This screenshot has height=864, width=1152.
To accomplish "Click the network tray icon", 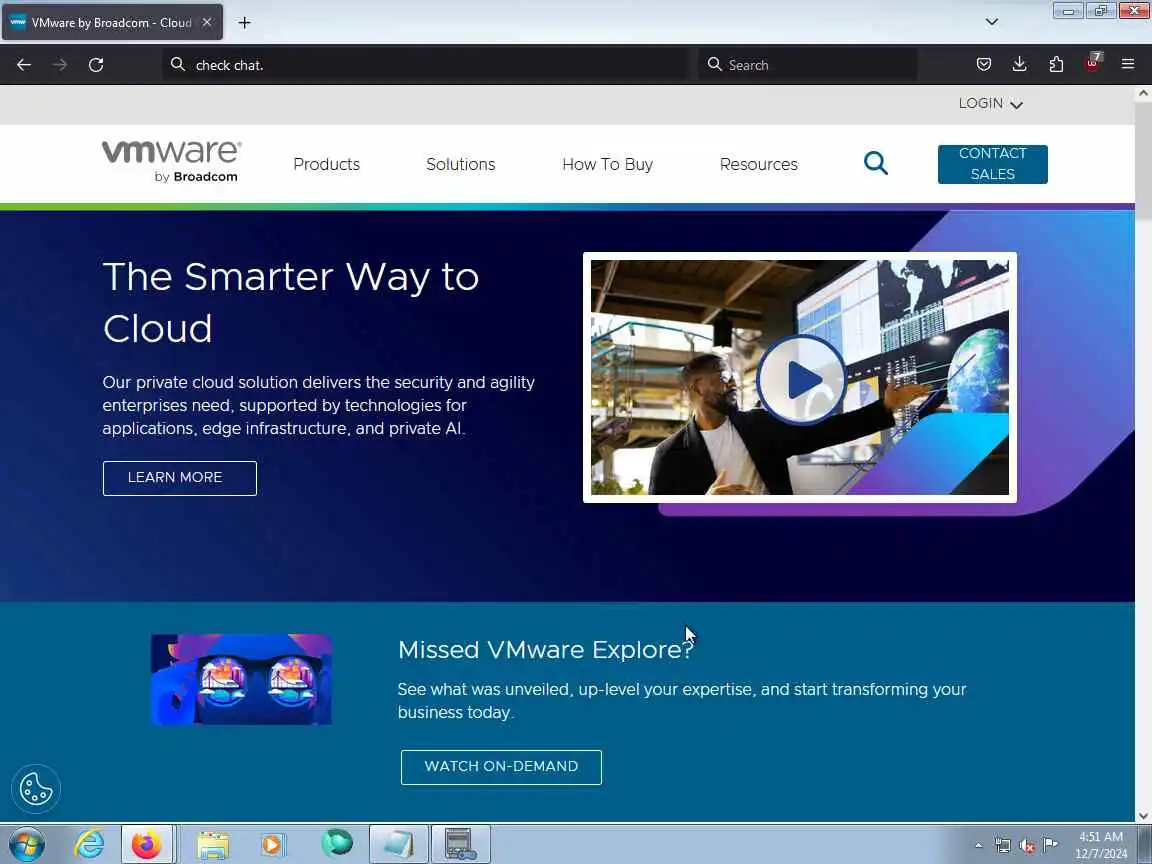I will pyautogui.click(x=1002, y=846).
